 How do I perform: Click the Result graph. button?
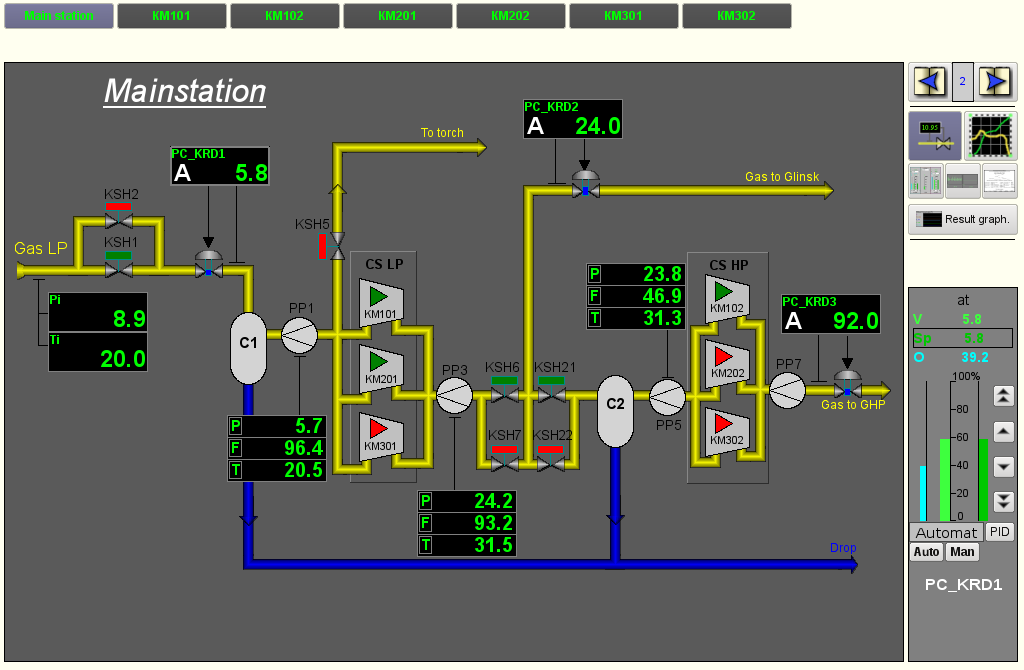tap(962, 219)
